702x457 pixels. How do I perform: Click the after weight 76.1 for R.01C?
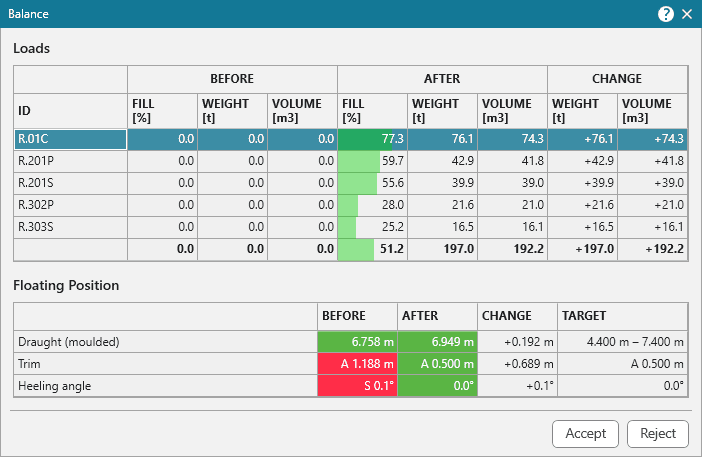pos(442,139)
